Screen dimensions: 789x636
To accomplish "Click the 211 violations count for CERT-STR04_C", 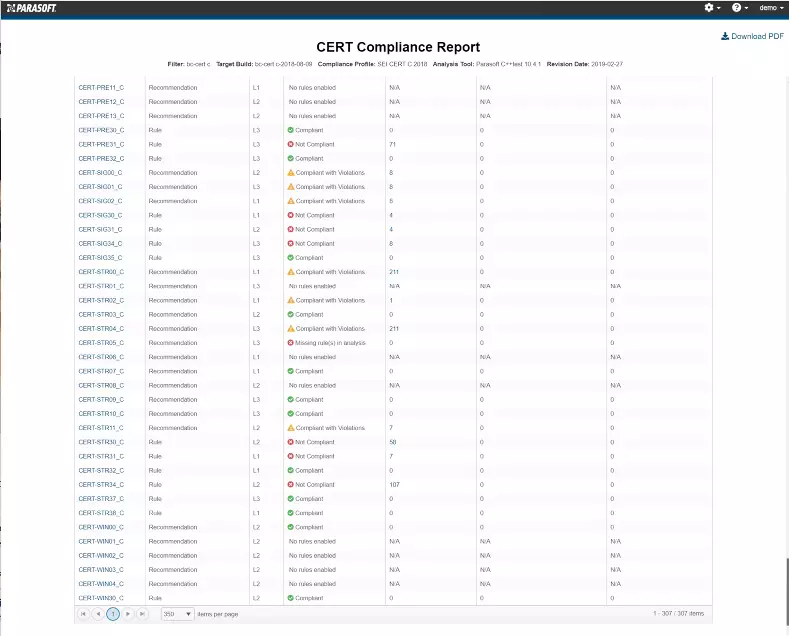I will pos(394,328).
